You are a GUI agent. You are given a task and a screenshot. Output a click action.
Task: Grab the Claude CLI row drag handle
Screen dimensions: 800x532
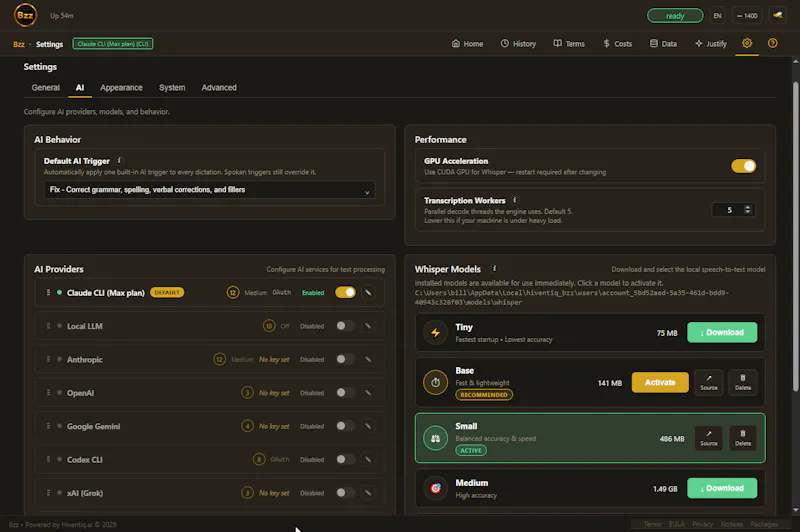(48, 292)
